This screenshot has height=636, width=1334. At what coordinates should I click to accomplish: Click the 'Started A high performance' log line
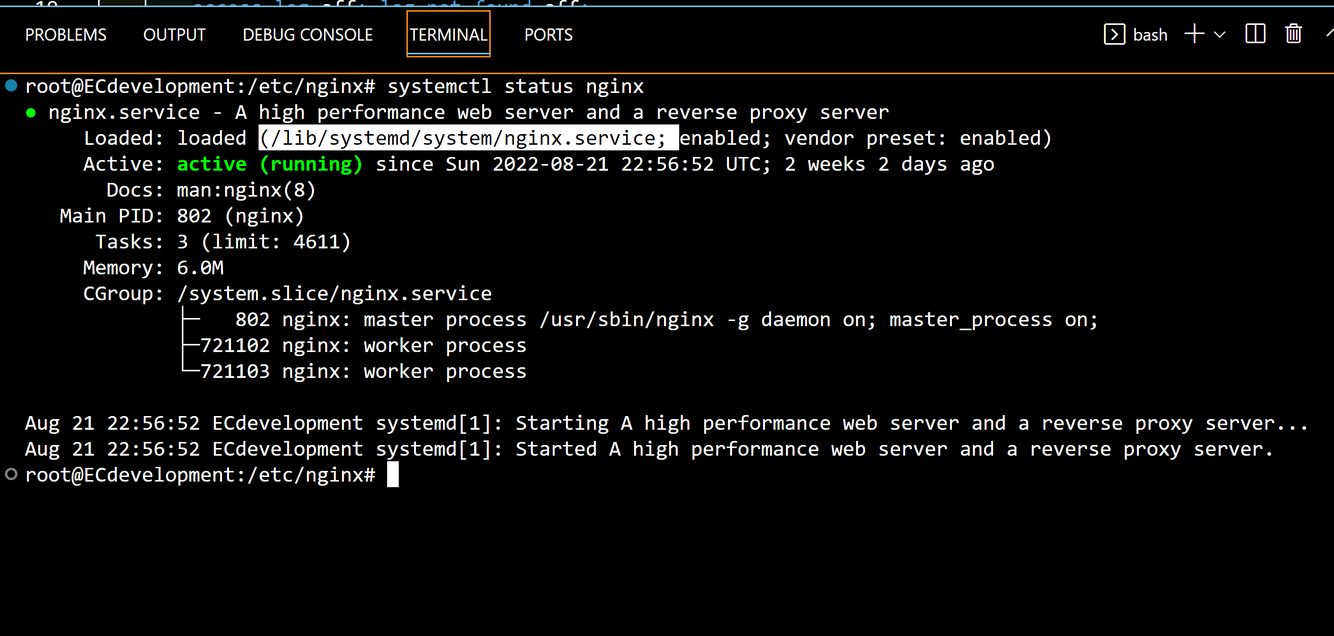[649, 450]
